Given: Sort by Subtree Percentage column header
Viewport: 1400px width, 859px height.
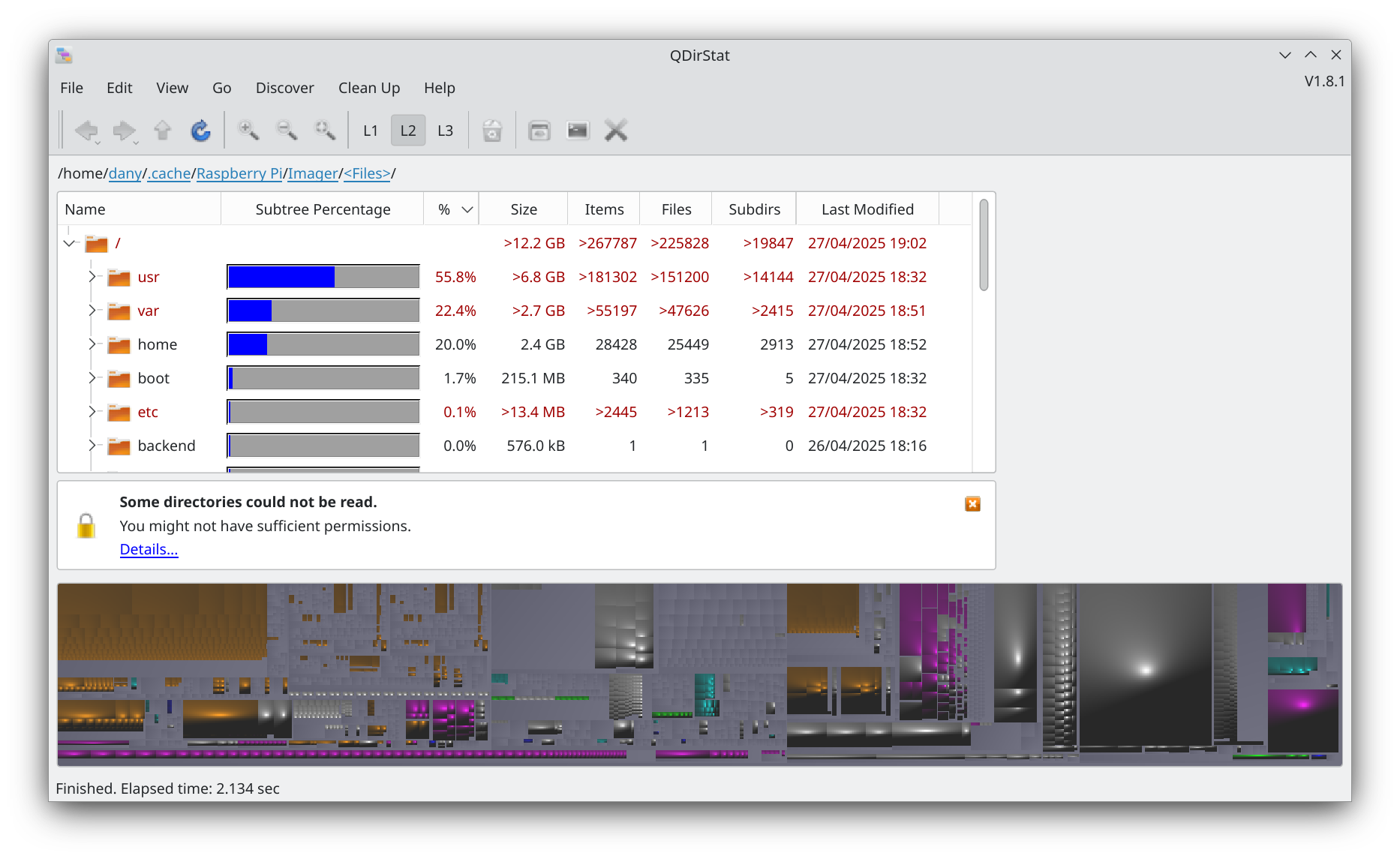Looking at the screenshot, I should coord(323,209).
